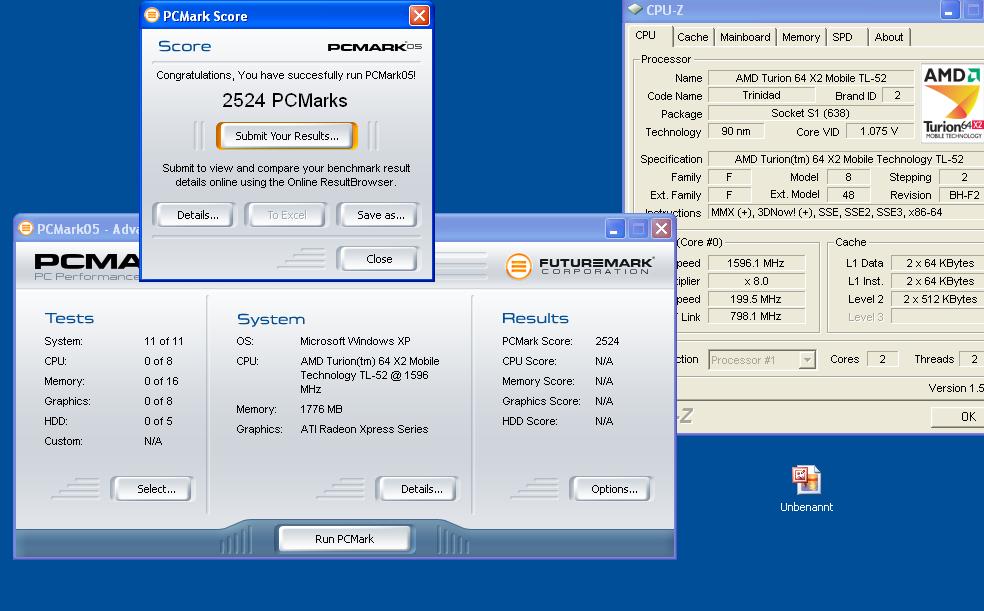
Task: Close the PCMark Score dialog with X
Action: pos(419,15)
